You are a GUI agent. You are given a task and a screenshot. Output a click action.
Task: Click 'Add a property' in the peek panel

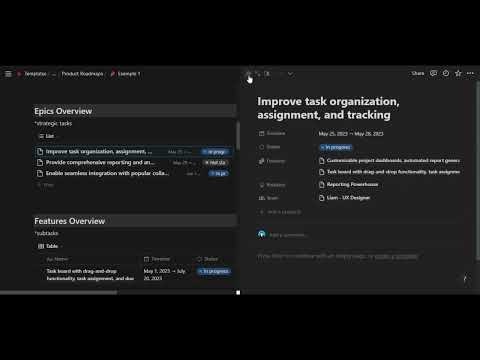(x=280, y=212)
